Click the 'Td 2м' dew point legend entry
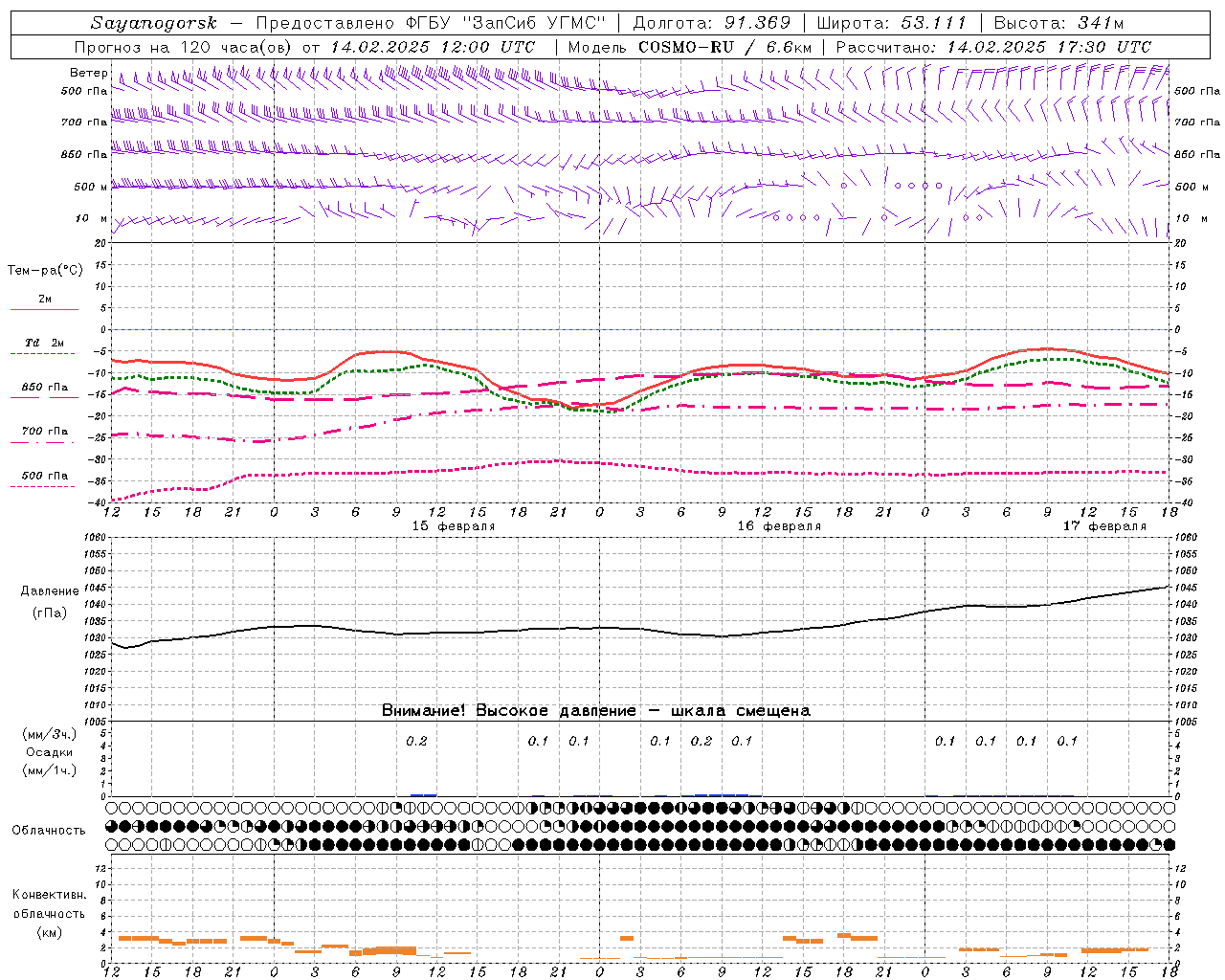1225x980 pixels. tap(44, 343)
